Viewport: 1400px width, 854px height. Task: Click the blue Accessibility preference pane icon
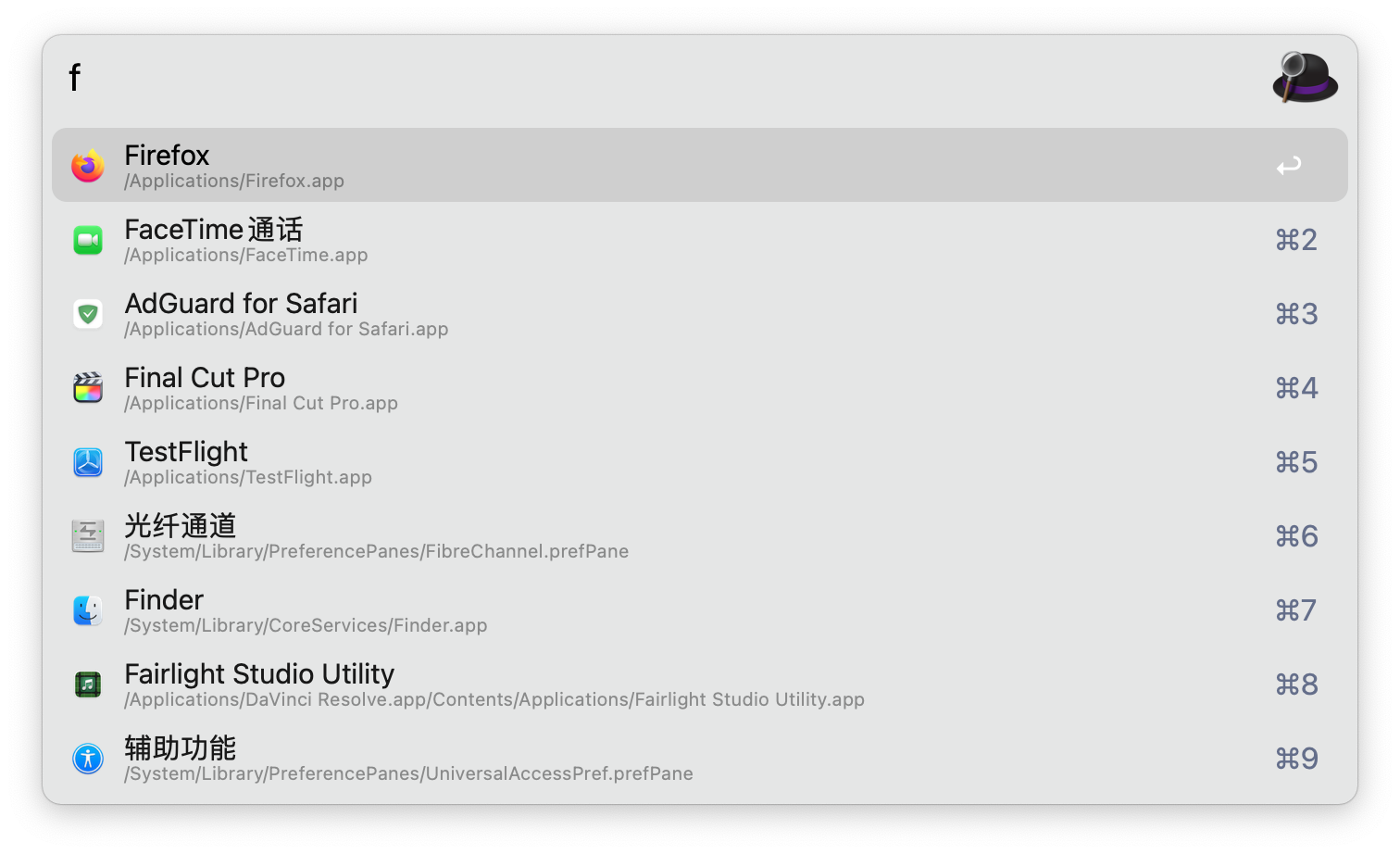(88, 759)
